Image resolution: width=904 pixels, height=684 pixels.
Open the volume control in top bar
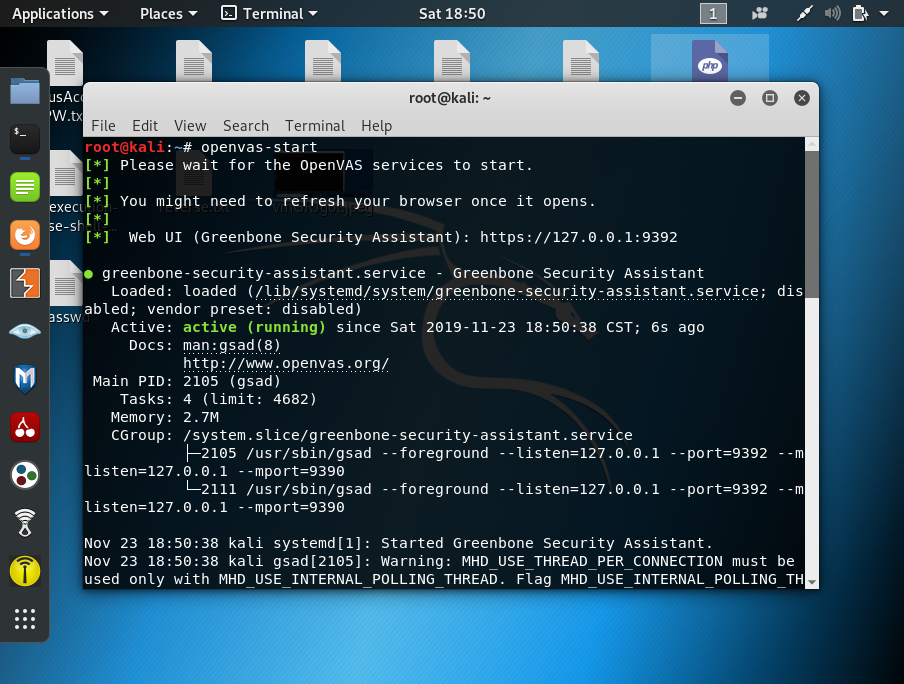point(833,13)
